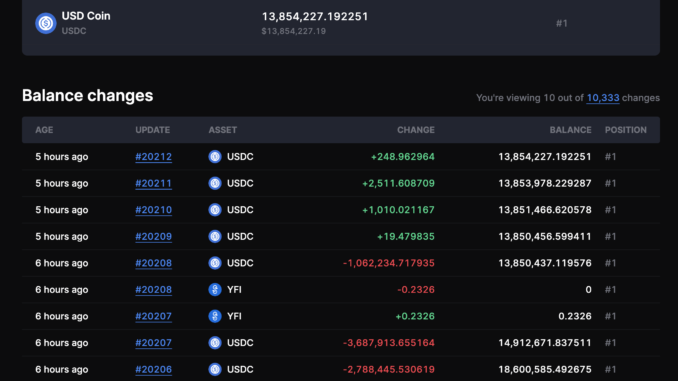Click the USD Coin asset name
This screenshot has height=381, width=678.
(x=86, y=16)
